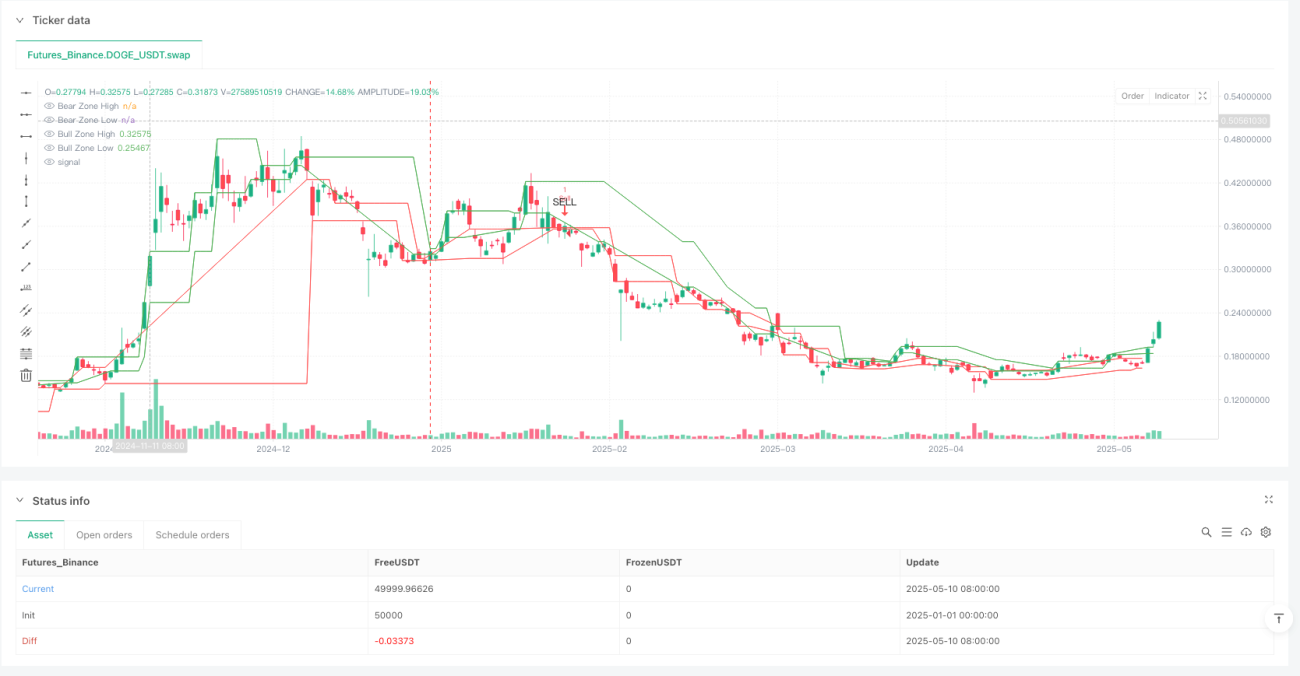Viewport: 1300px width, 676px height.
Task: Hide the signal indicator via eye icon
Action: tap(49, 162)
